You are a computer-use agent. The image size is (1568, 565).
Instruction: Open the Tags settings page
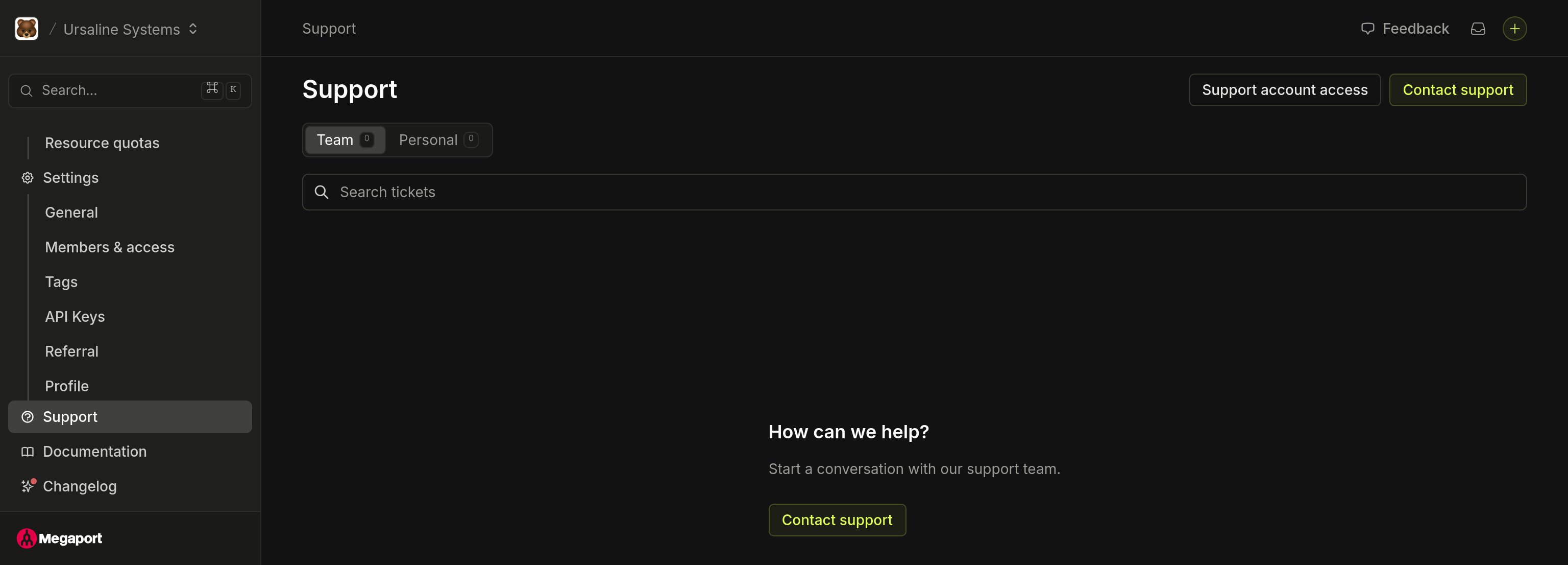click(x=61, y=281)
